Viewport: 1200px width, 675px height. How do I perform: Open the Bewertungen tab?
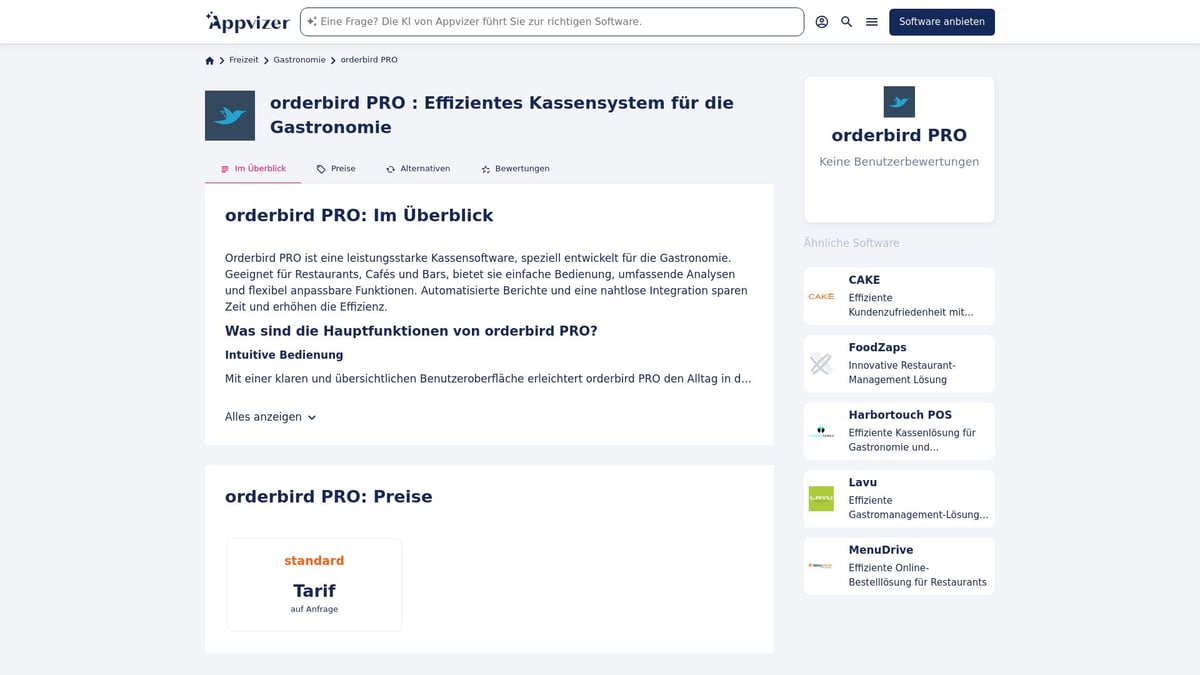[515, 168]
